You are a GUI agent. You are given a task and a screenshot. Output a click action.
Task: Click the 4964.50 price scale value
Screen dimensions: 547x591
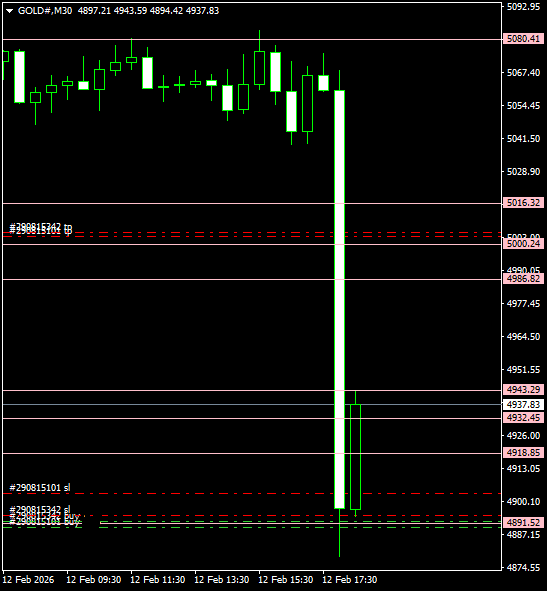523,337
